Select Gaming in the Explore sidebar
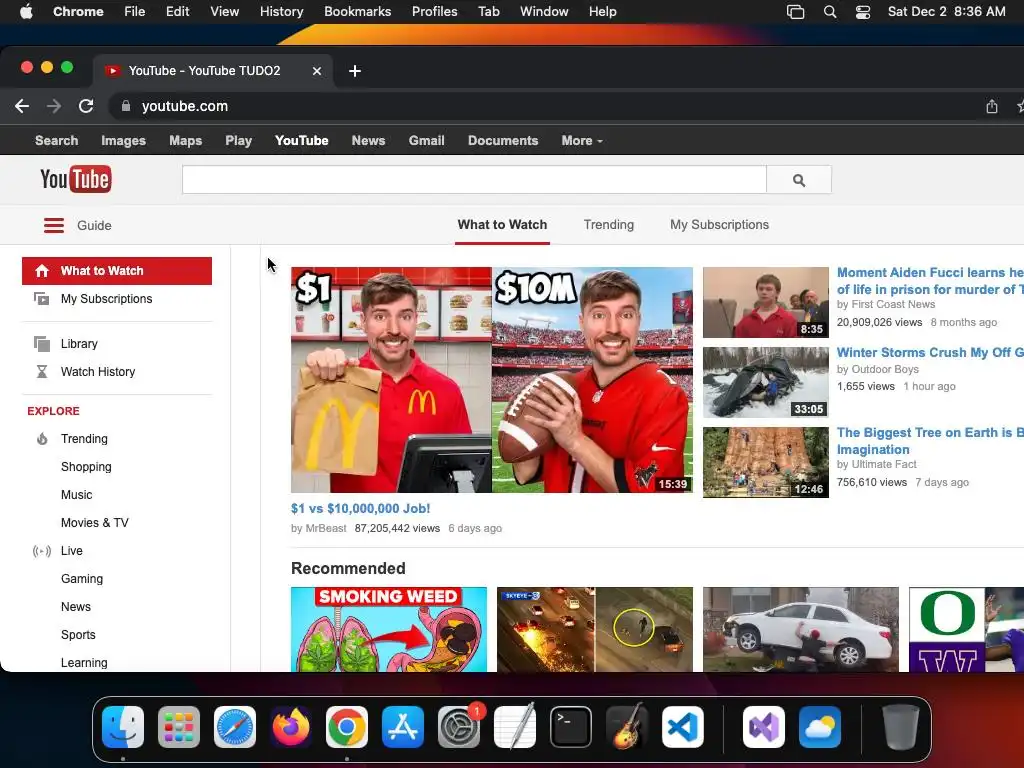The width and height of the screenshot is (1024, 768). click(x=82, y=579)
